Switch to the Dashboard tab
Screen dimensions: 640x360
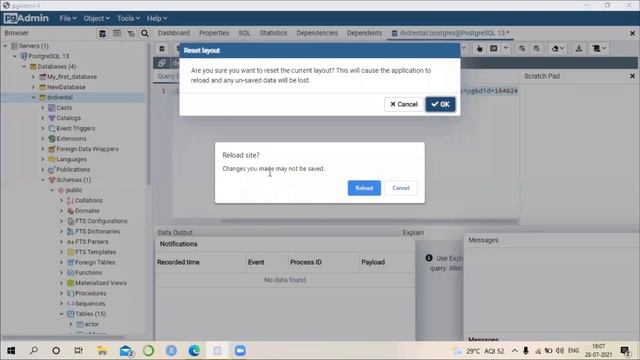click(x=174, y=33)
